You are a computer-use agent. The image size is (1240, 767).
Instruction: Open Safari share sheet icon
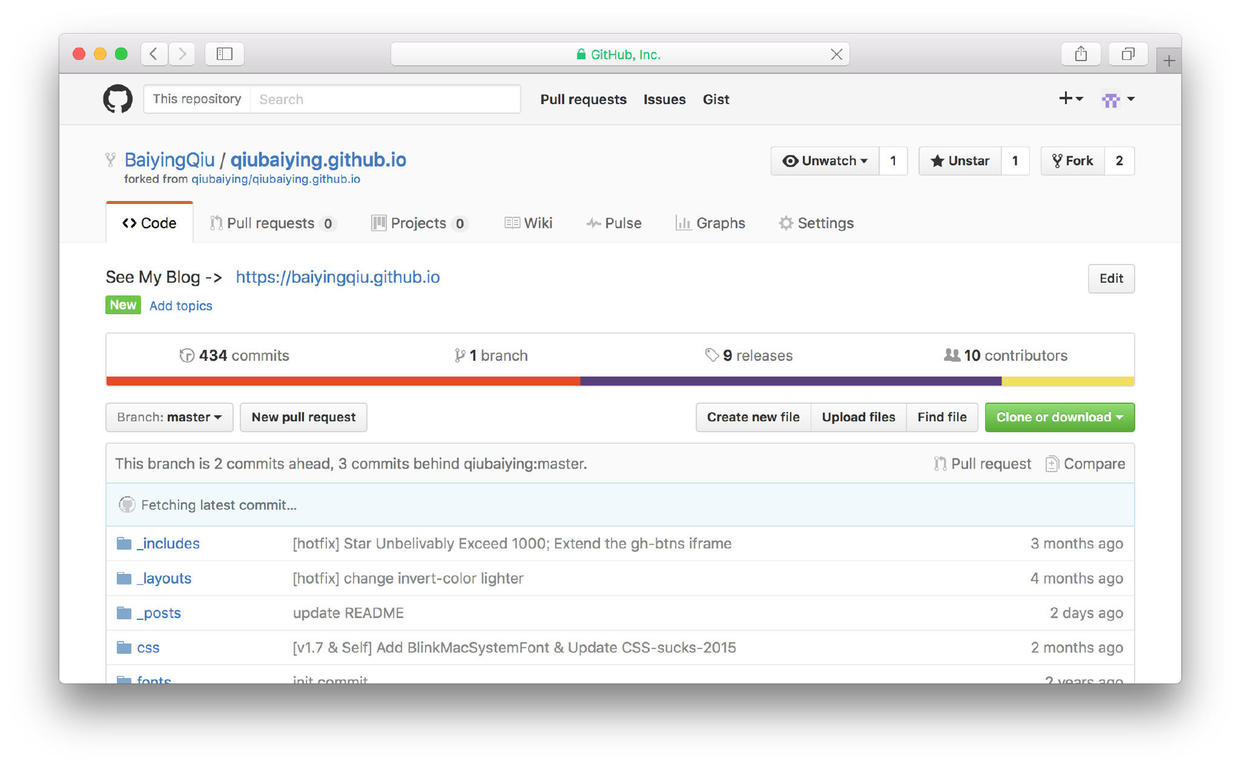coord(1080,54)
